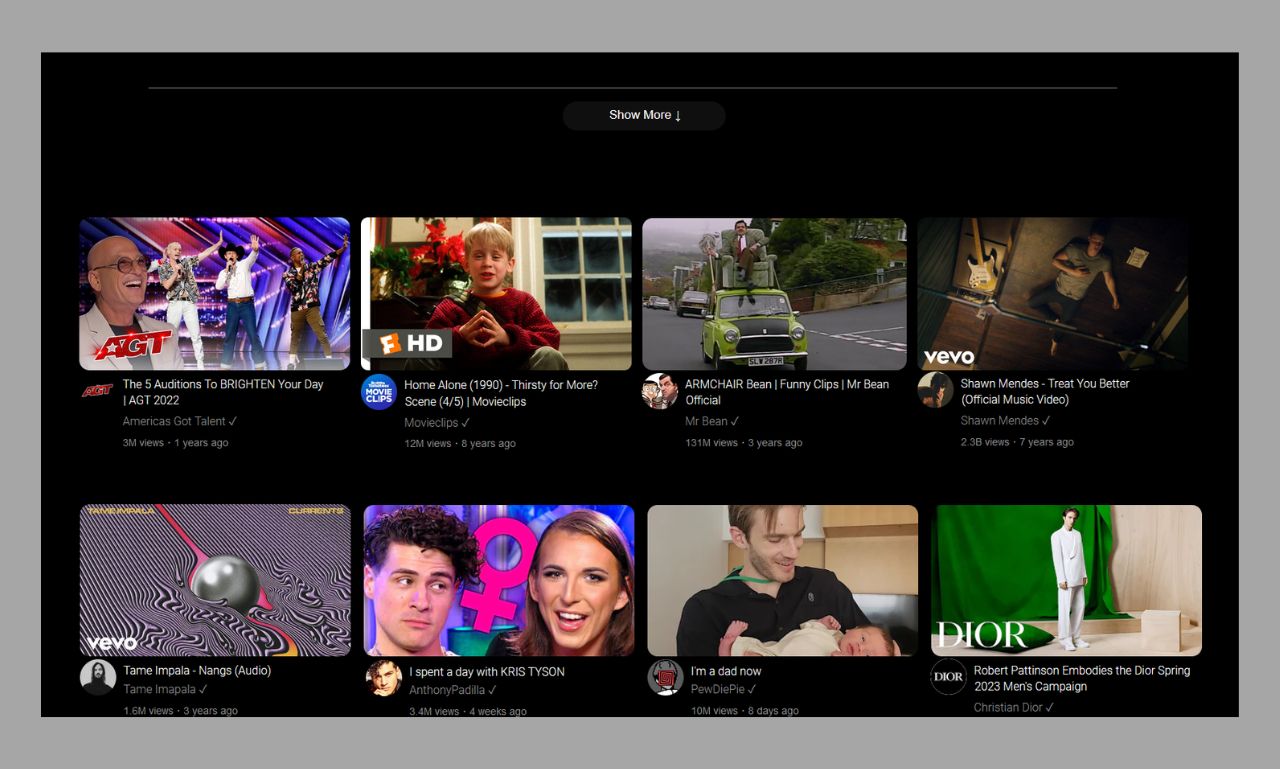The image size is (1280, 769).
Task: Click the Tame Impala channel avatar
Action: coord(98,678)
